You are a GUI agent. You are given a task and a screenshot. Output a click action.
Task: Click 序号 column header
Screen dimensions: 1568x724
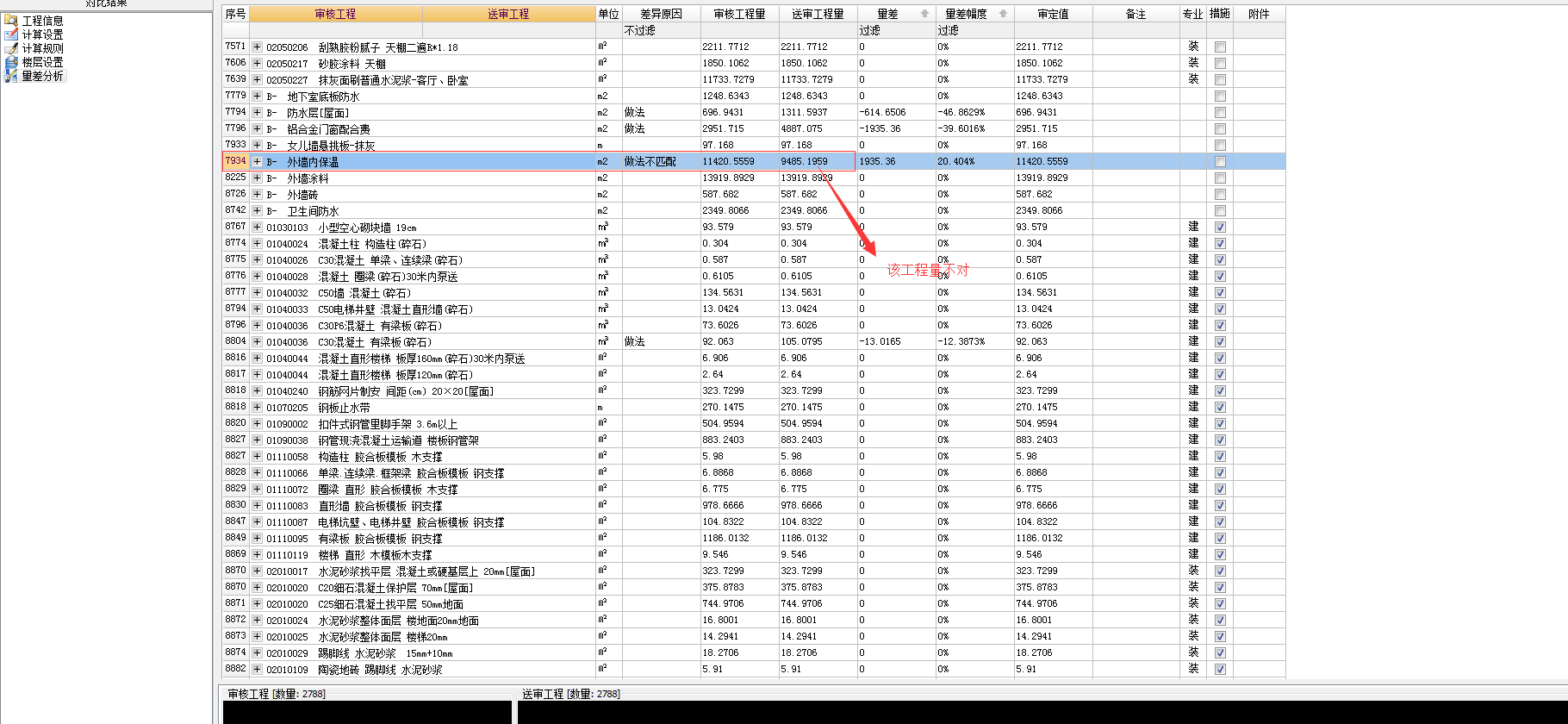point(235,14)
